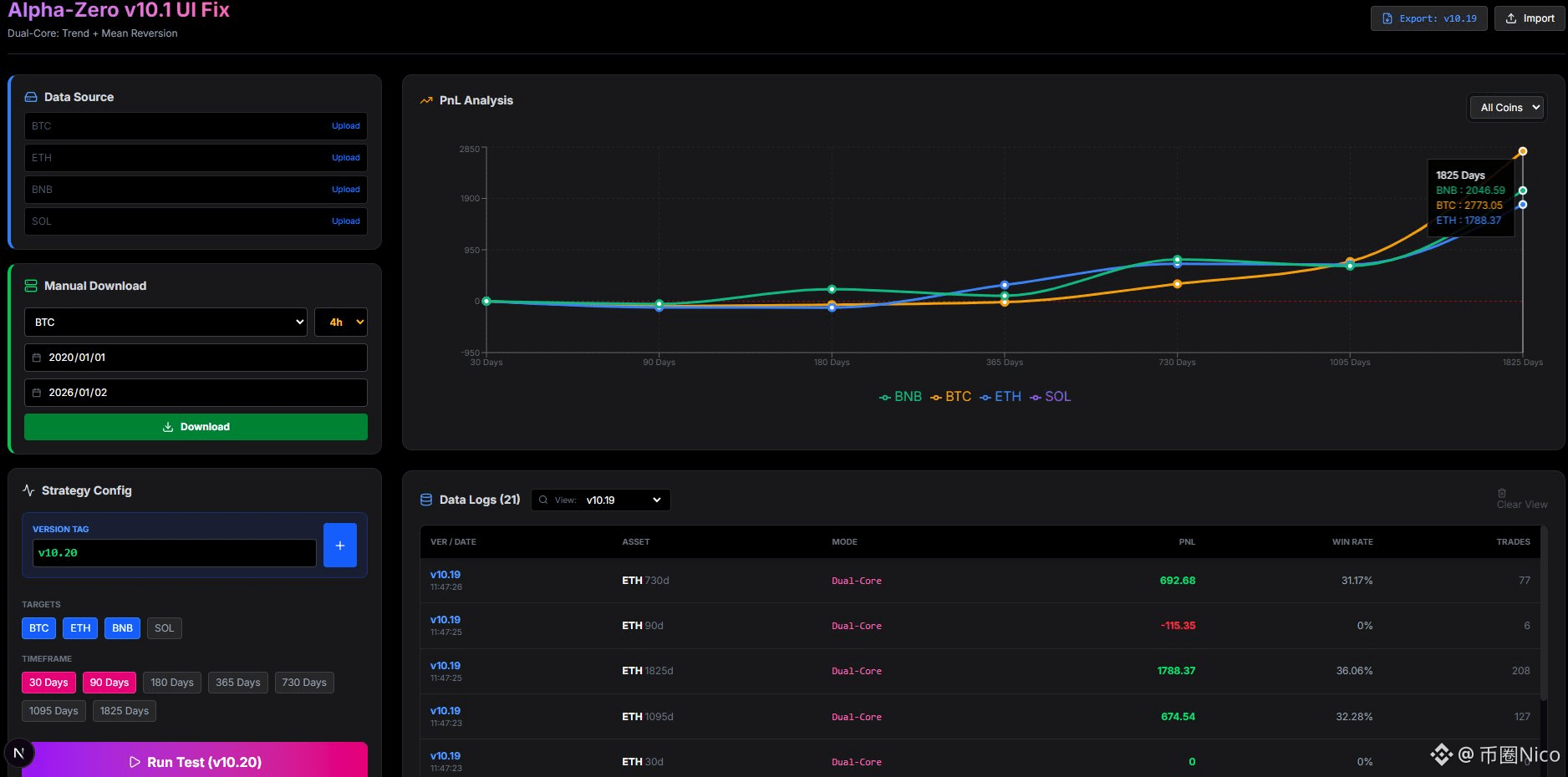Viewport: 1568px width, 777px height.
Task: Open the All Coins dropdown
Action: [x=1507, y=108]
